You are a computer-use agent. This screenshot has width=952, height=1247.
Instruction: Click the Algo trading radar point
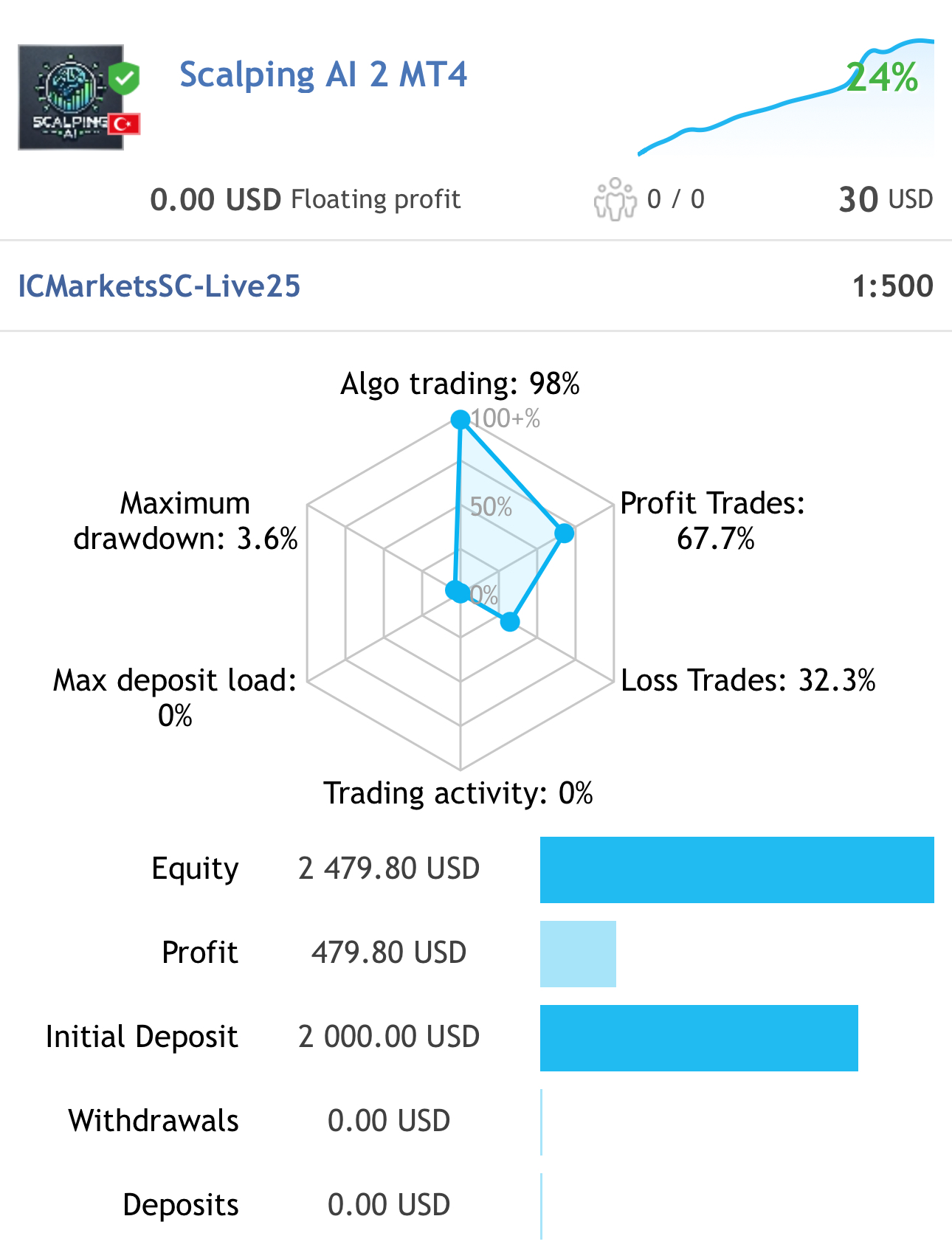[461, 420]
